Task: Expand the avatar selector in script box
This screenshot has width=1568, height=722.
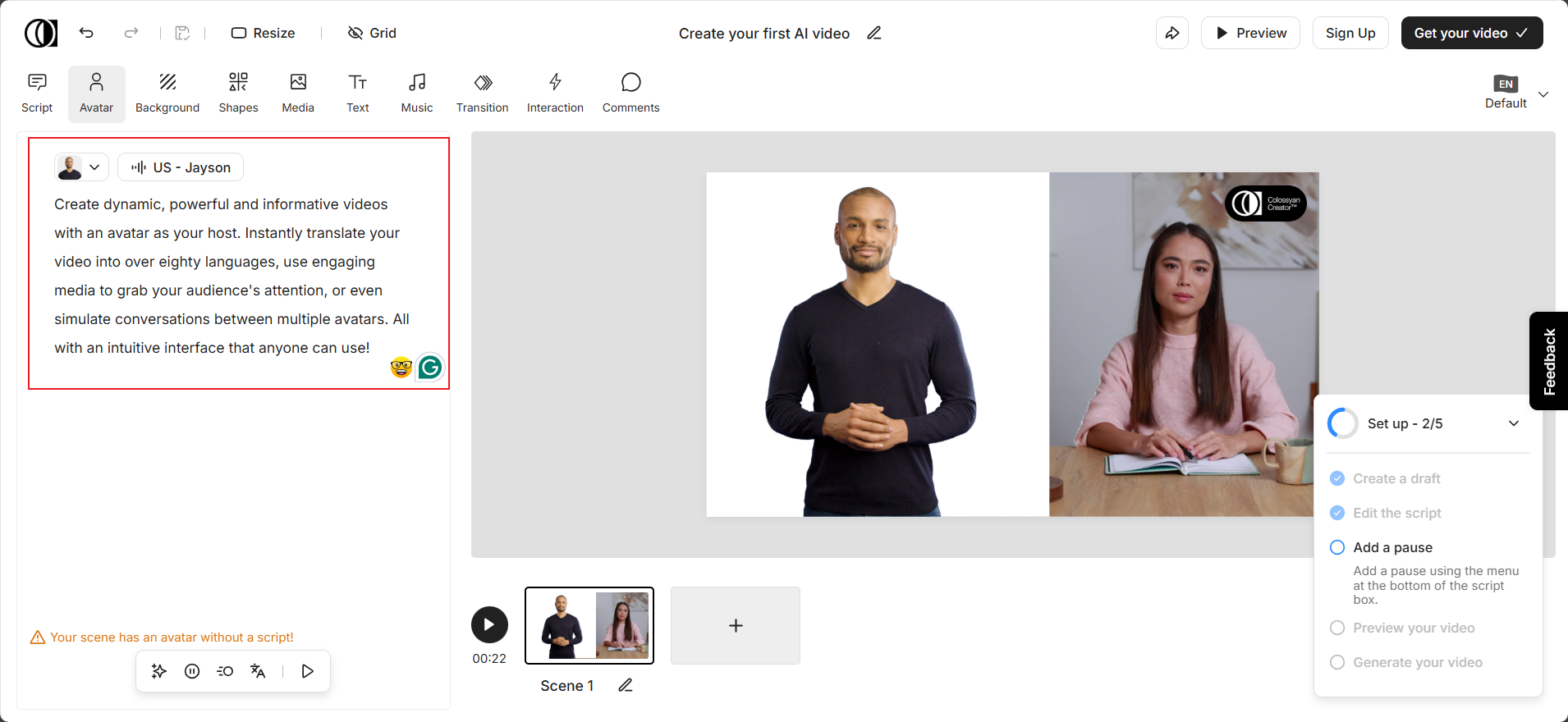Action: [81, 167]
